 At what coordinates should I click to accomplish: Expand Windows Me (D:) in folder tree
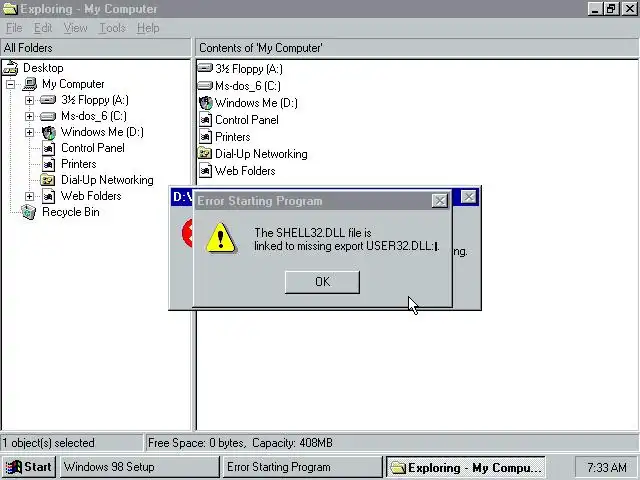click(29, 132)
